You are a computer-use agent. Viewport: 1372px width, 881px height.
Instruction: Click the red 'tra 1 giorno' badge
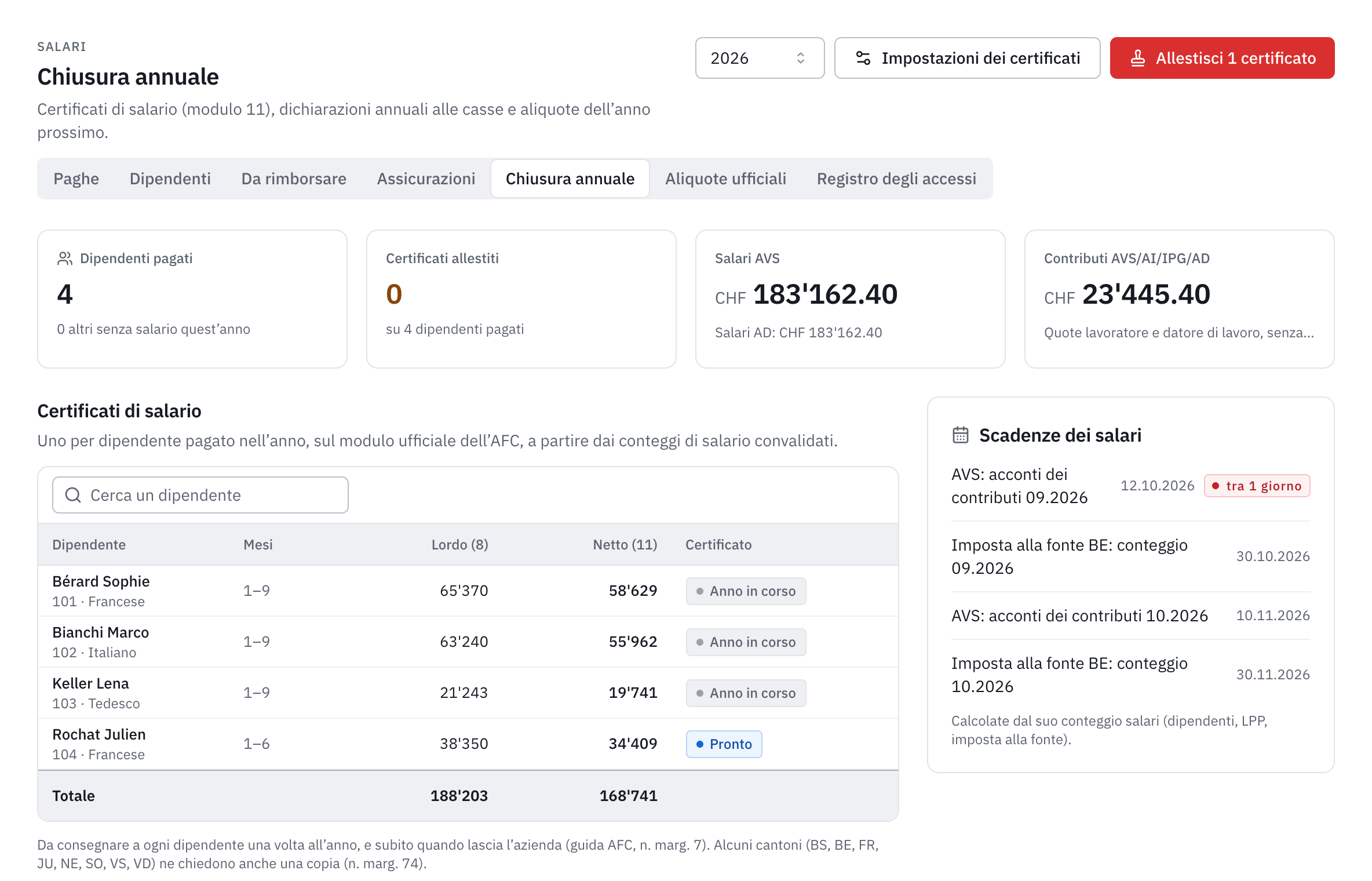[1257, 486]
